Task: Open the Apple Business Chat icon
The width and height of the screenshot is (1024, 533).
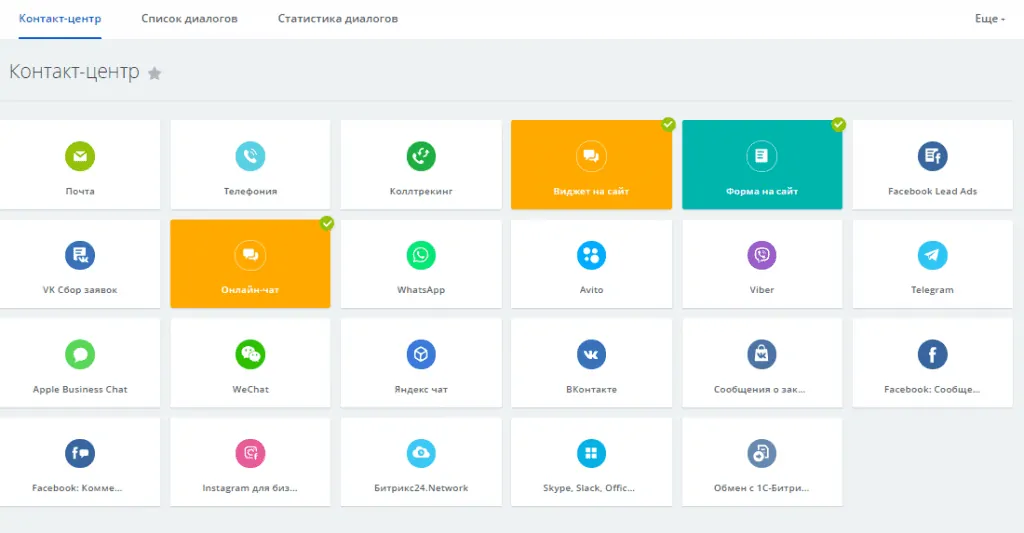Action: click(80, 354)
